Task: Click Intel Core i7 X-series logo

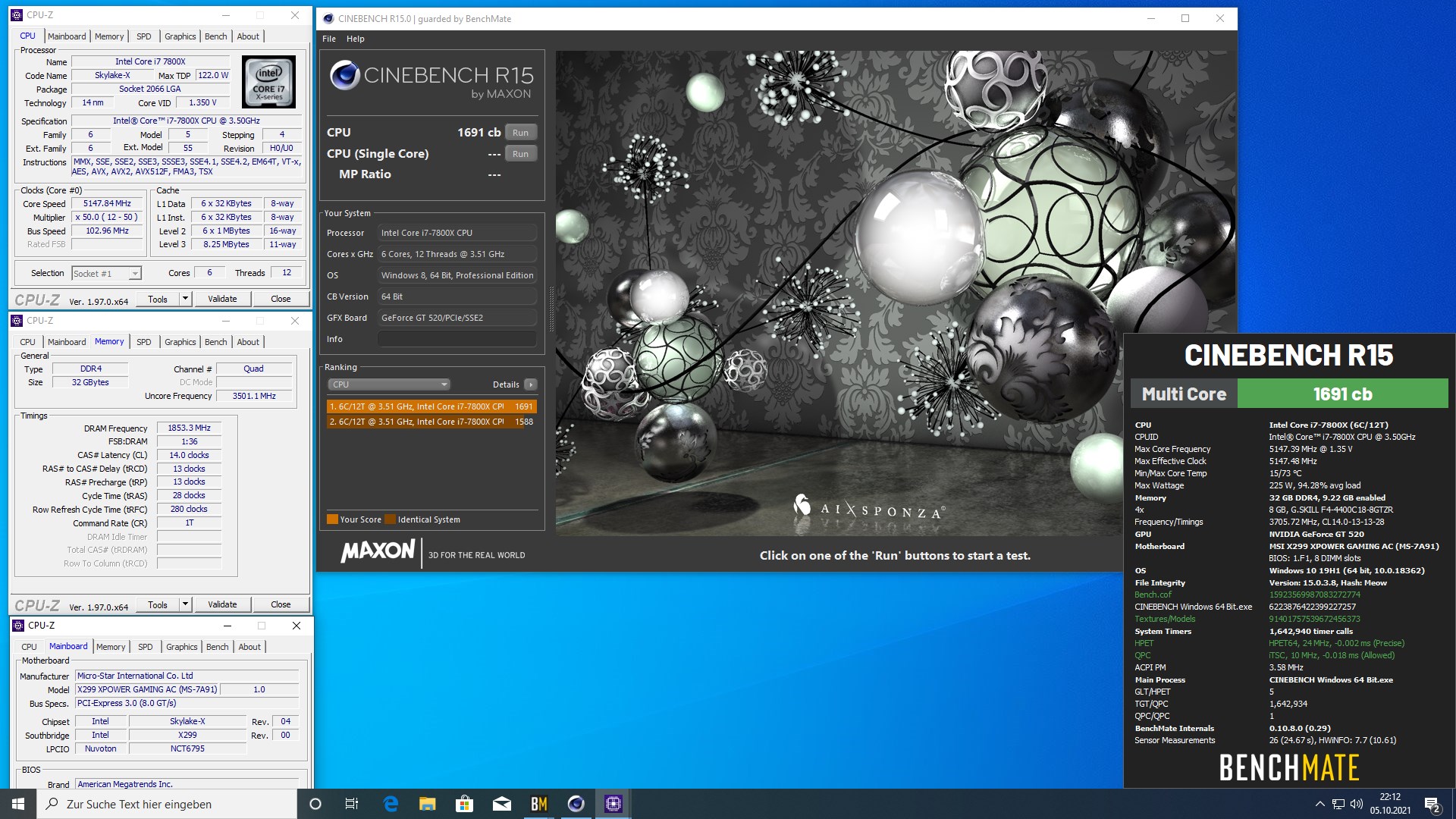Action: pos(269,82)
